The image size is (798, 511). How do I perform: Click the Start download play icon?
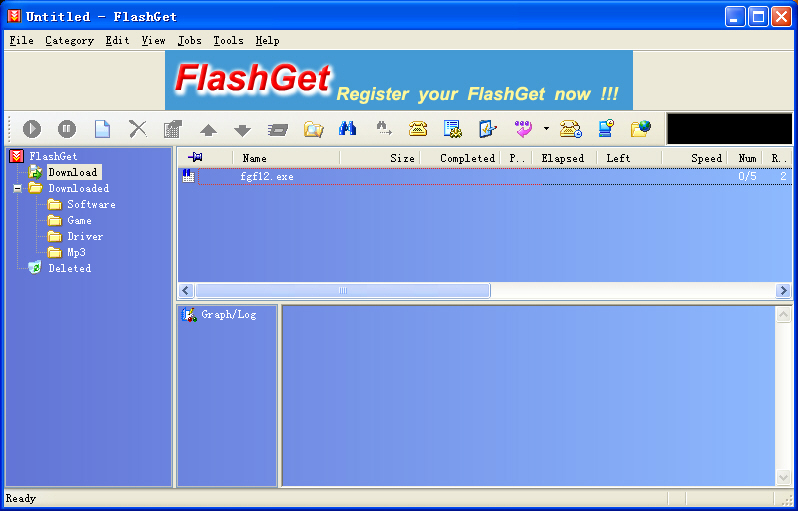pyautogui.click(x=32, y=129)
